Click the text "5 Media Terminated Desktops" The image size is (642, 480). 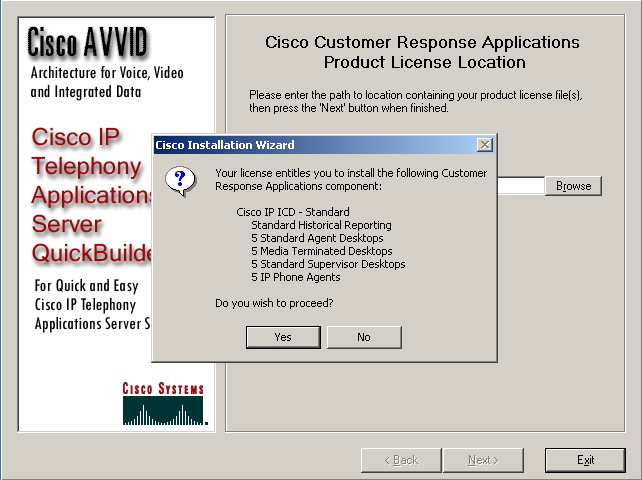[322, 251]
